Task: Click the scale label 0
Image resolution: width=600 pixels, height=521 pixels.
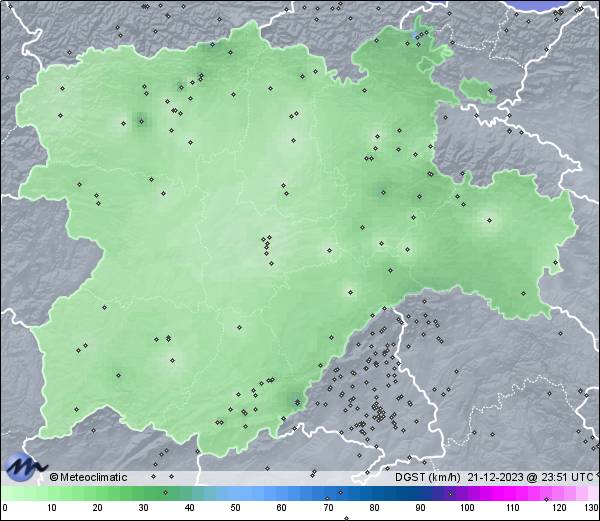Action: pyautogui.click(x=5, y=508)
